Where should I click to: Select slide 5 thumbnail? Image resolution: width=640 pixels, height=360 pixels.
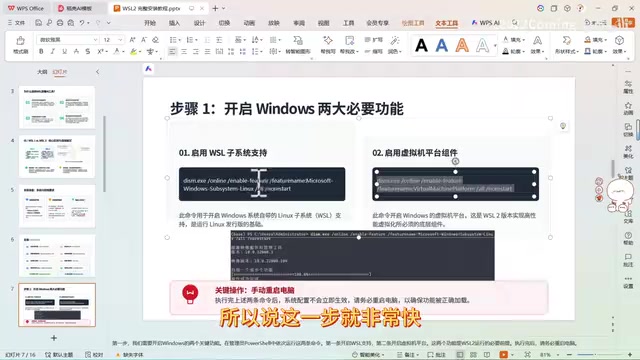[57, 206]
